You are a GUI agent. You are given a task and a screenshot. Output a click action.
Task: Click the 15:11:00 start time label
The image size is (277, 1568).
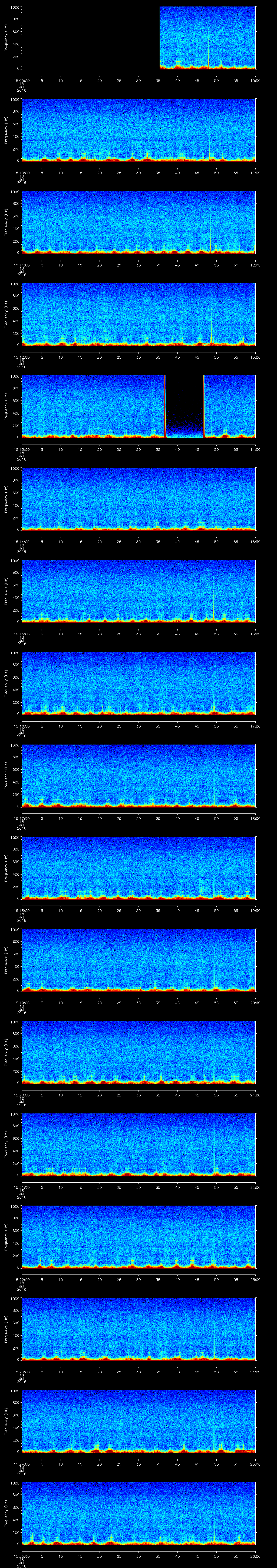(21, 265)
